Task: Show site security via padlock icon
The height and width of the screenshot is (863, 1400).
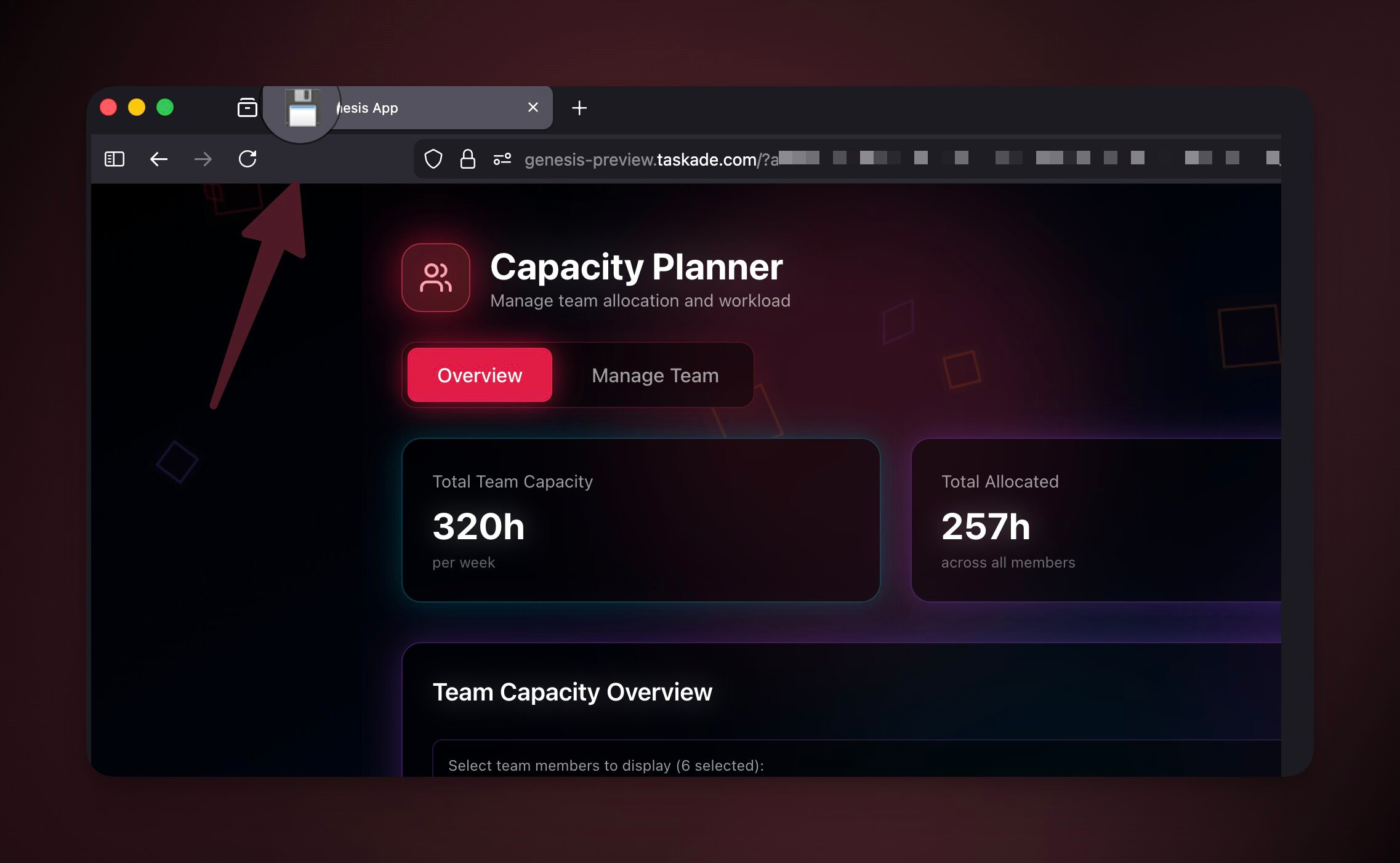Action: 468,159
